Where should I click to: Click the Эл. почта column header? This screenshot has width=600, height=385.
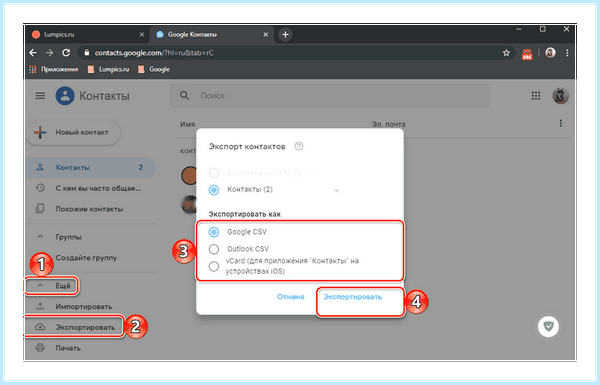pyautogui.click(x=388, y=124)
